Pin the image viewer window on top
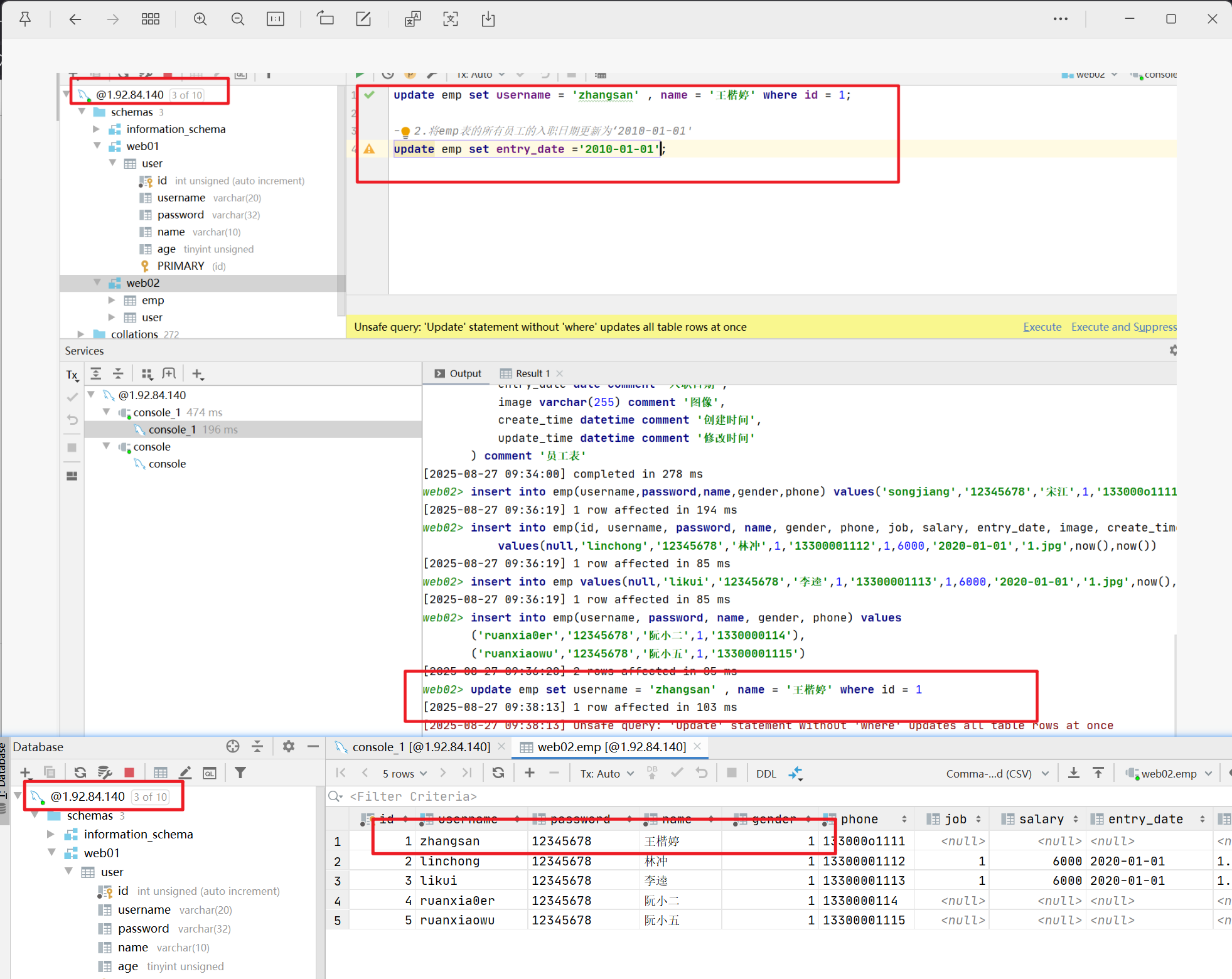The height and width of the screenshot is (979, 1232). coord(25,19)
